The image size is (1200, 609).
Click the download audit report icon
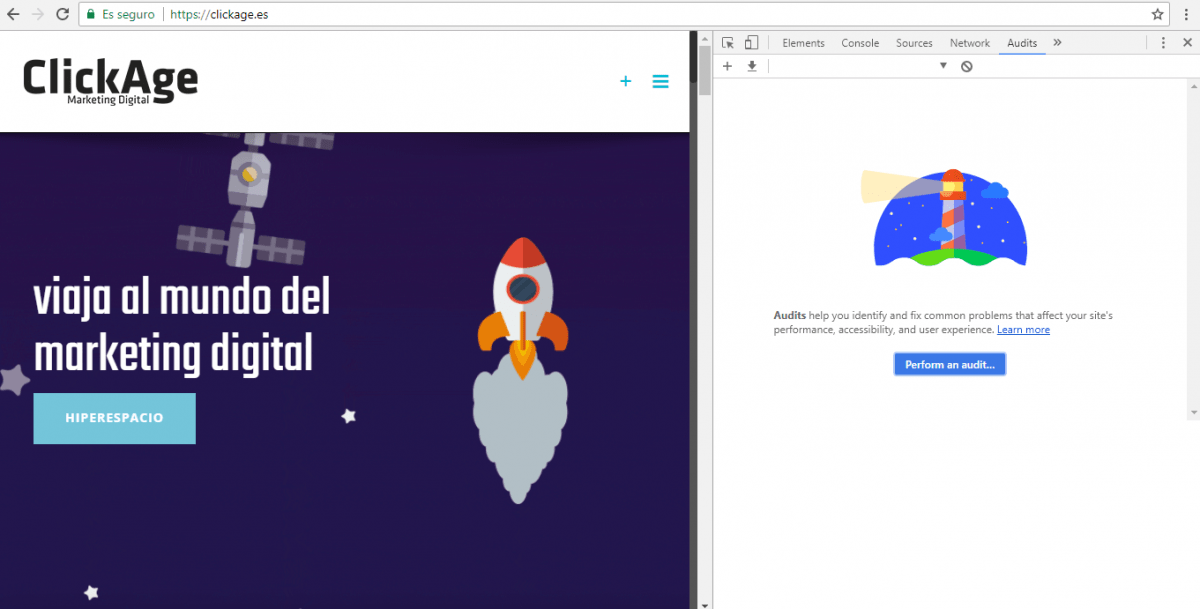coord(751,66)
